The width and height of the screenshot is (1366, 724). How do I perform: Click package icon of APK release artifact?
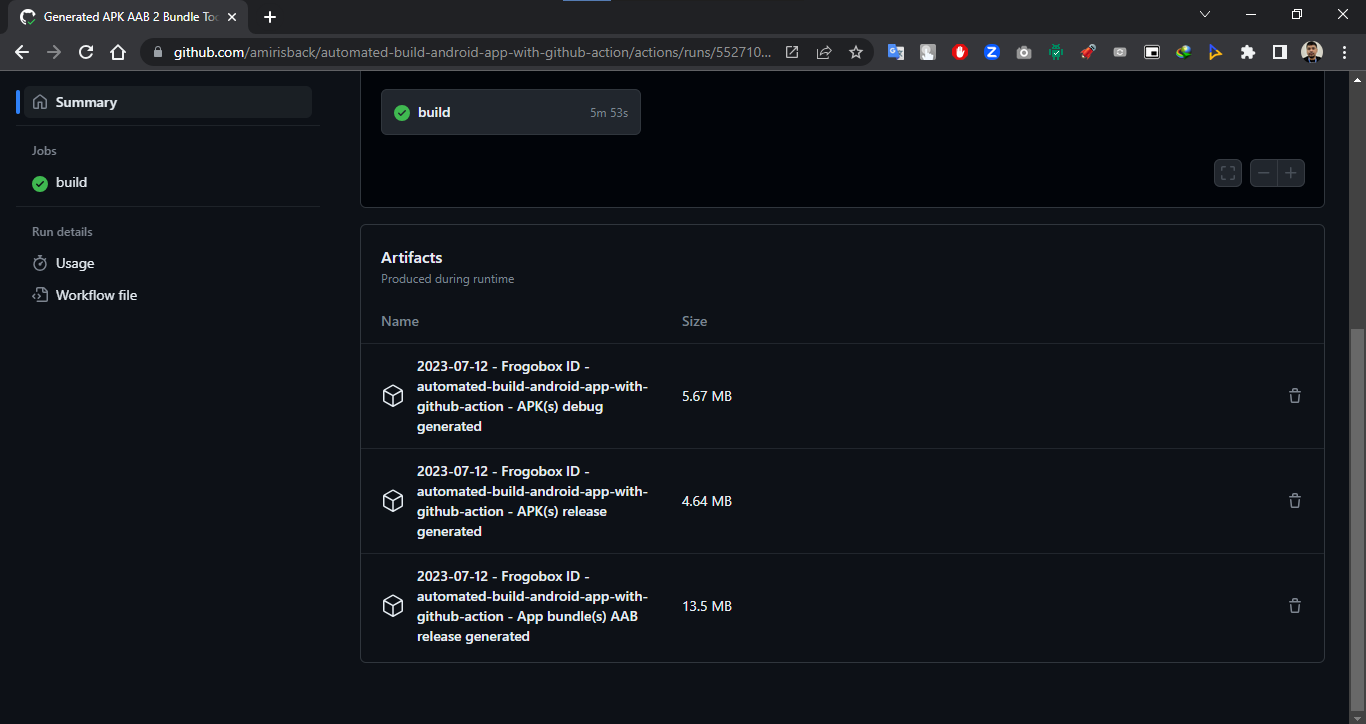(x=393, y=501)
